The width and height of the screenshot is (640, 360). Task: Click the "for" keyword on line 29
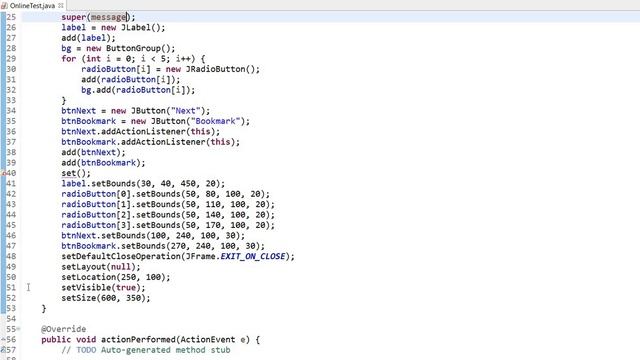(69, 59)
